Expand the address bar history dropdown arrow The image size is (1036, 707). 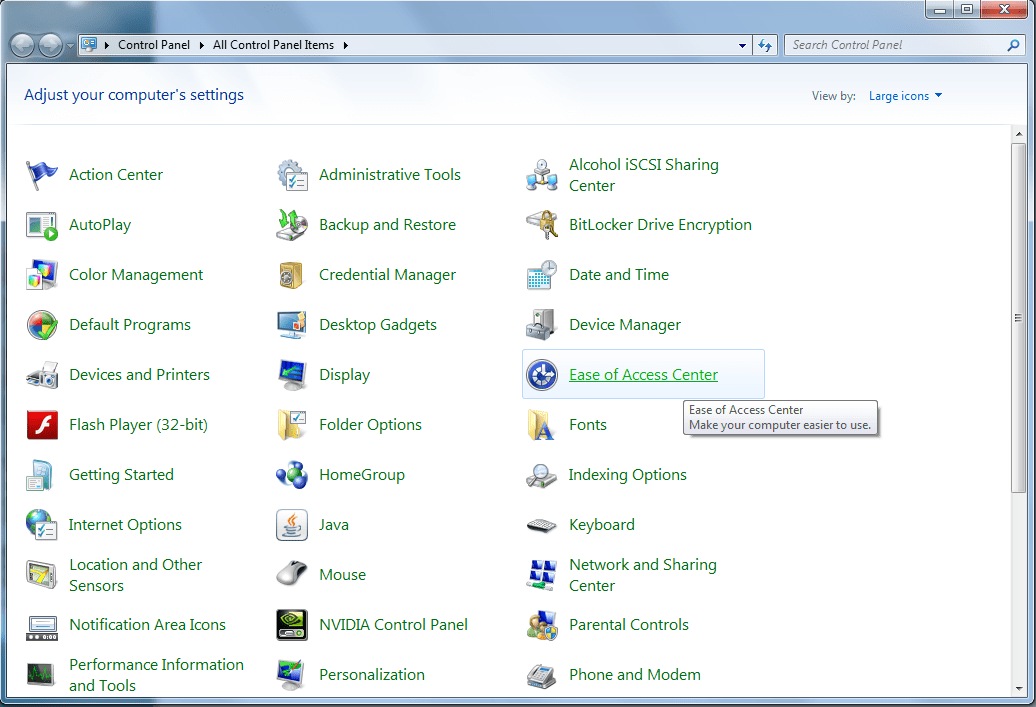(x=743, y=46)
